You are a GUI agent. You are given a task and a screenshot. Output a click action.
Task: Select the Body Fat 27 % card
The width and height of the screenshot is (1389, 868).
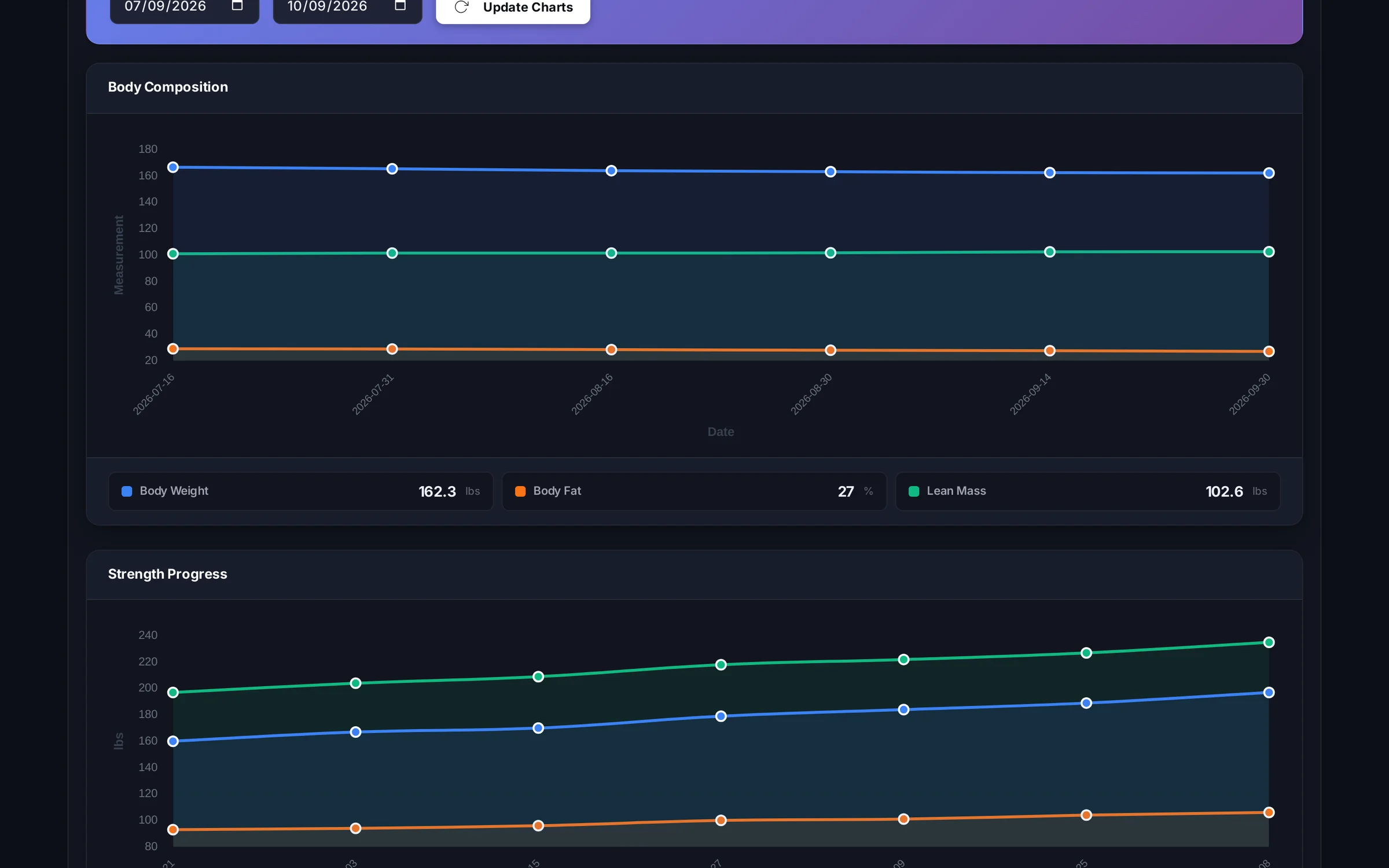(694, 491)
